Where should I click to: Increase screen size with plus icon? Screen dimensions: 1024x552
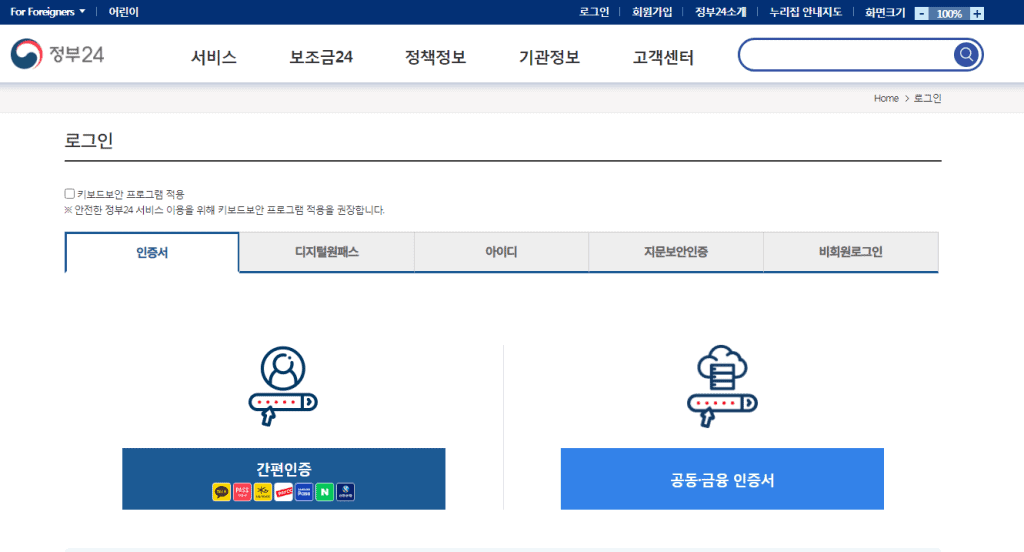[977, 13]
